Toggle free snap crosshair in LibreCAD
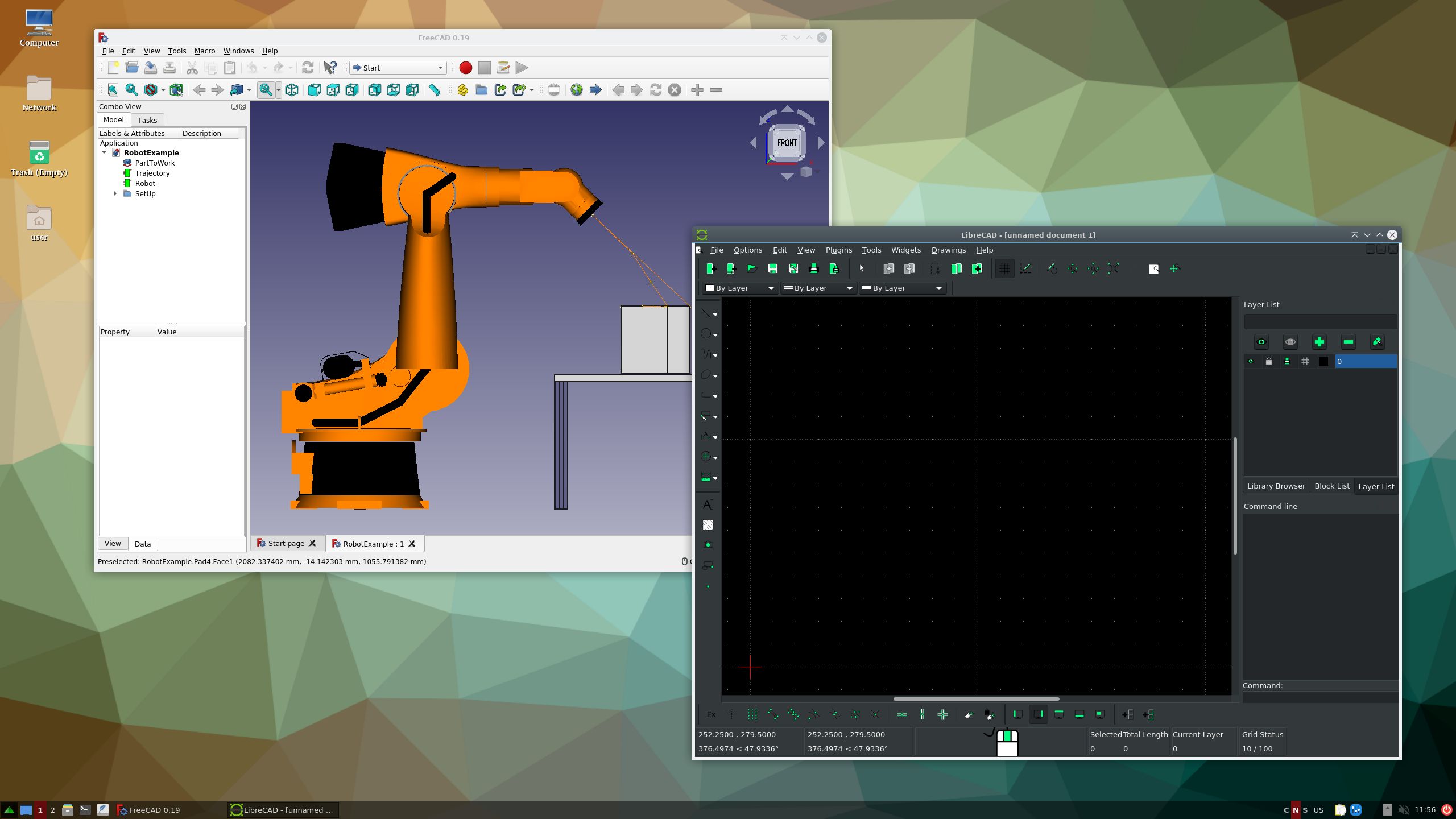1456x819 pixels. pos(731,714)
